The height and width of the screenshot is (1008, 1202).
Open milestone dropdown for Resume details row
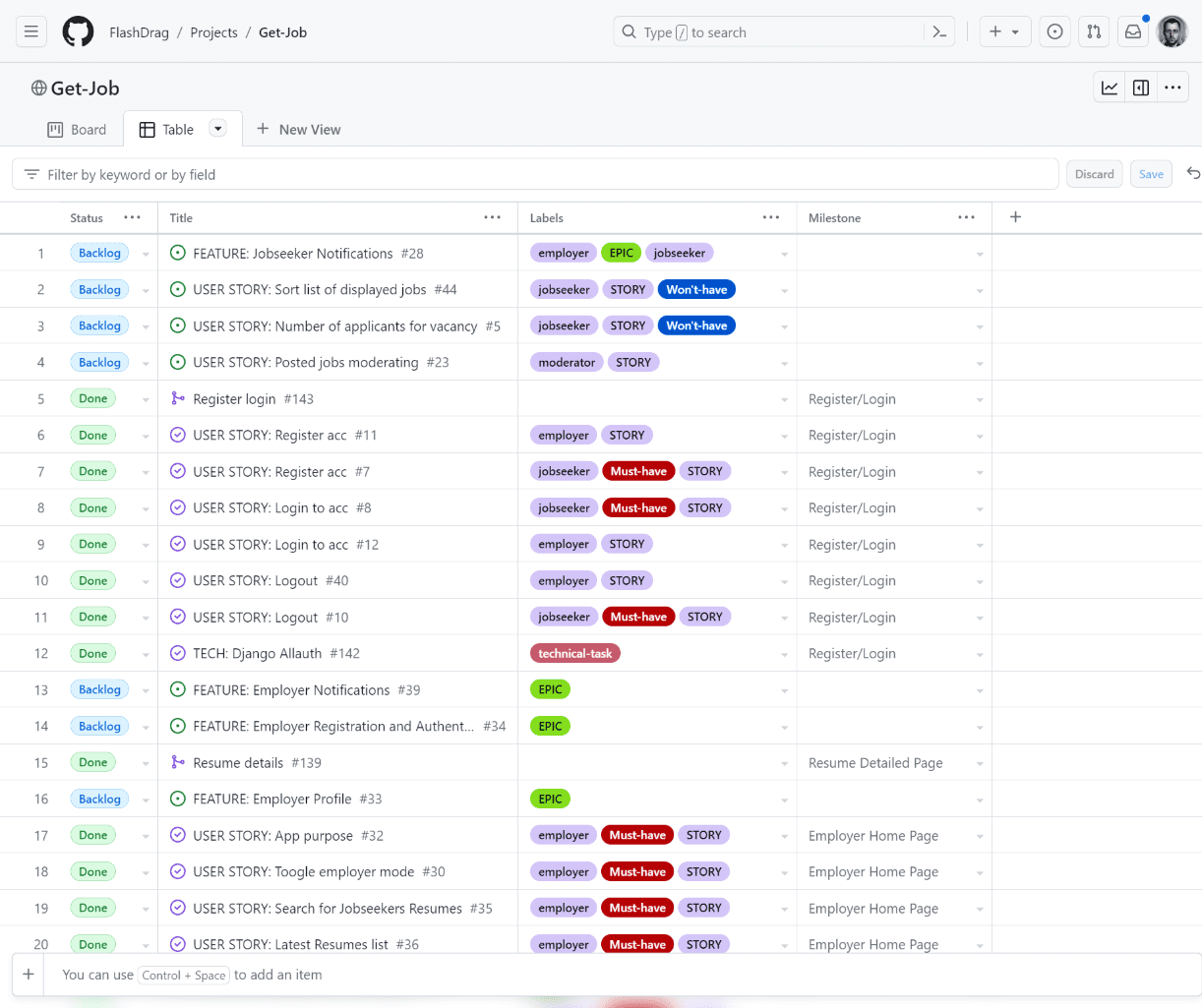[x=980, y=763]
